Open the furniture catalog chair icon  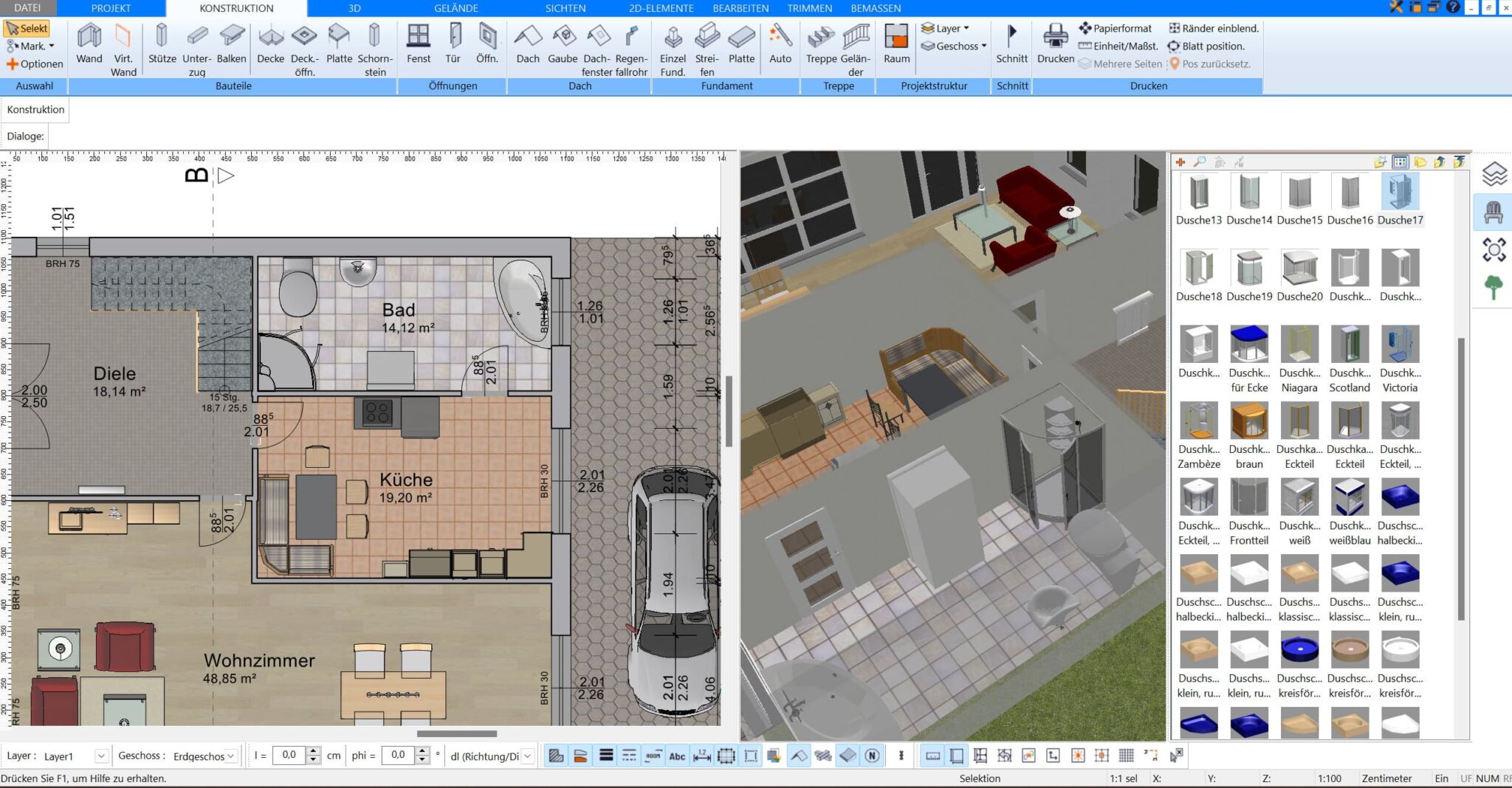(x=1493, y=212)
